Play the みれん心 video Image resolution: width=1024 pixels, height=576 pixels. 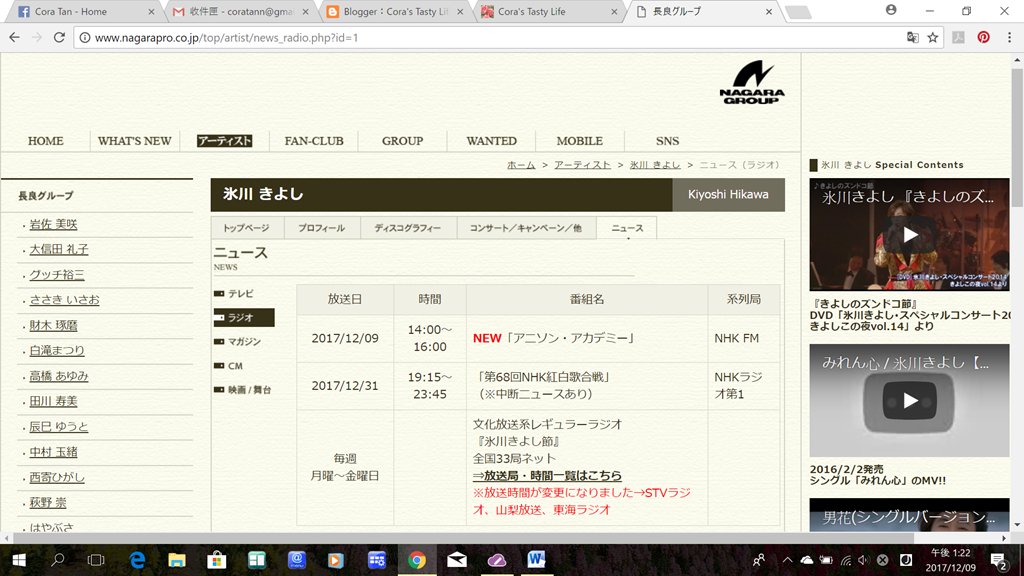click(910, 400)
